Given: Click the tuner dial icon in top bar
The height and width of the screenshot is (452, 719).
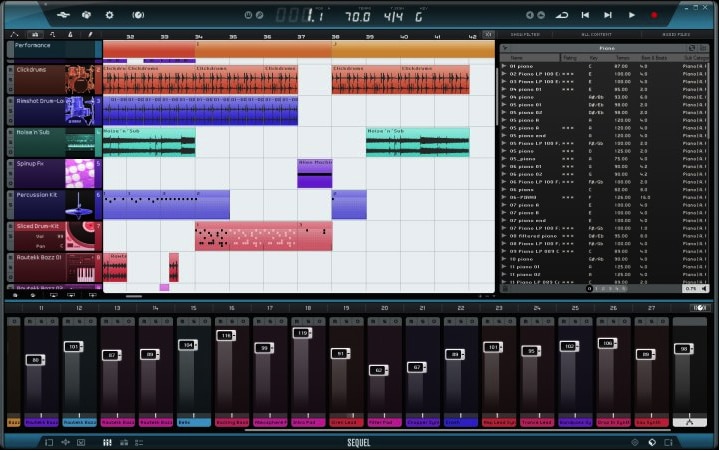Looking at the screenshot, I should pyautogui.click(x=138, y=15).
